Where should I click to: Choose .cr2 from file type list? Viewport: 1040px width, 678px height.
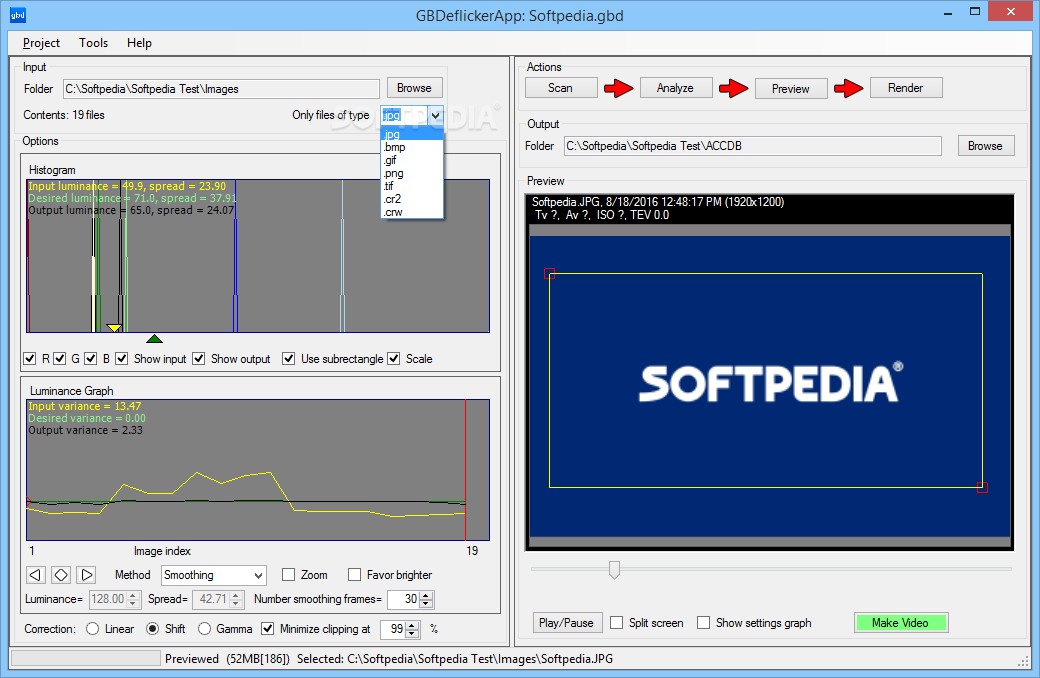pos(412,199)
